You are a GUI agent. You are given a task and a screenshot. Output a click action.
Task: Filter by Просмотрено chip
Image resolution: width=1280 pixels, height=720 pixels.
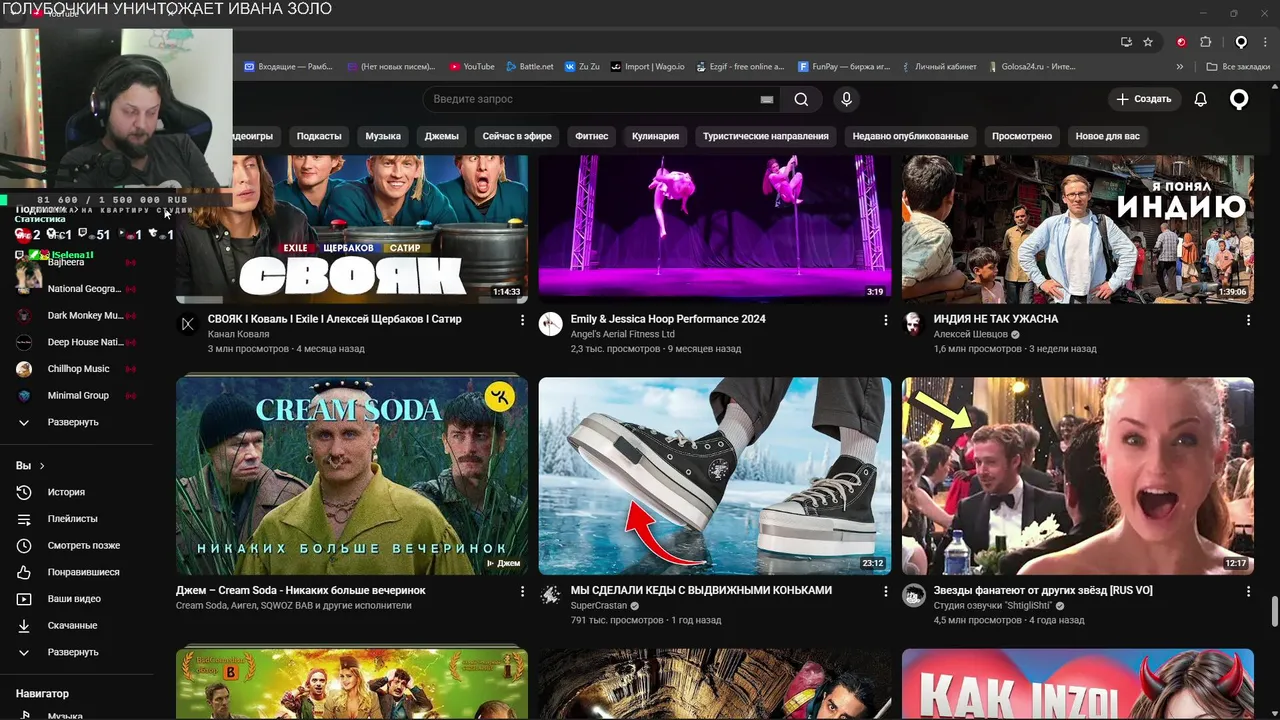1022,136
